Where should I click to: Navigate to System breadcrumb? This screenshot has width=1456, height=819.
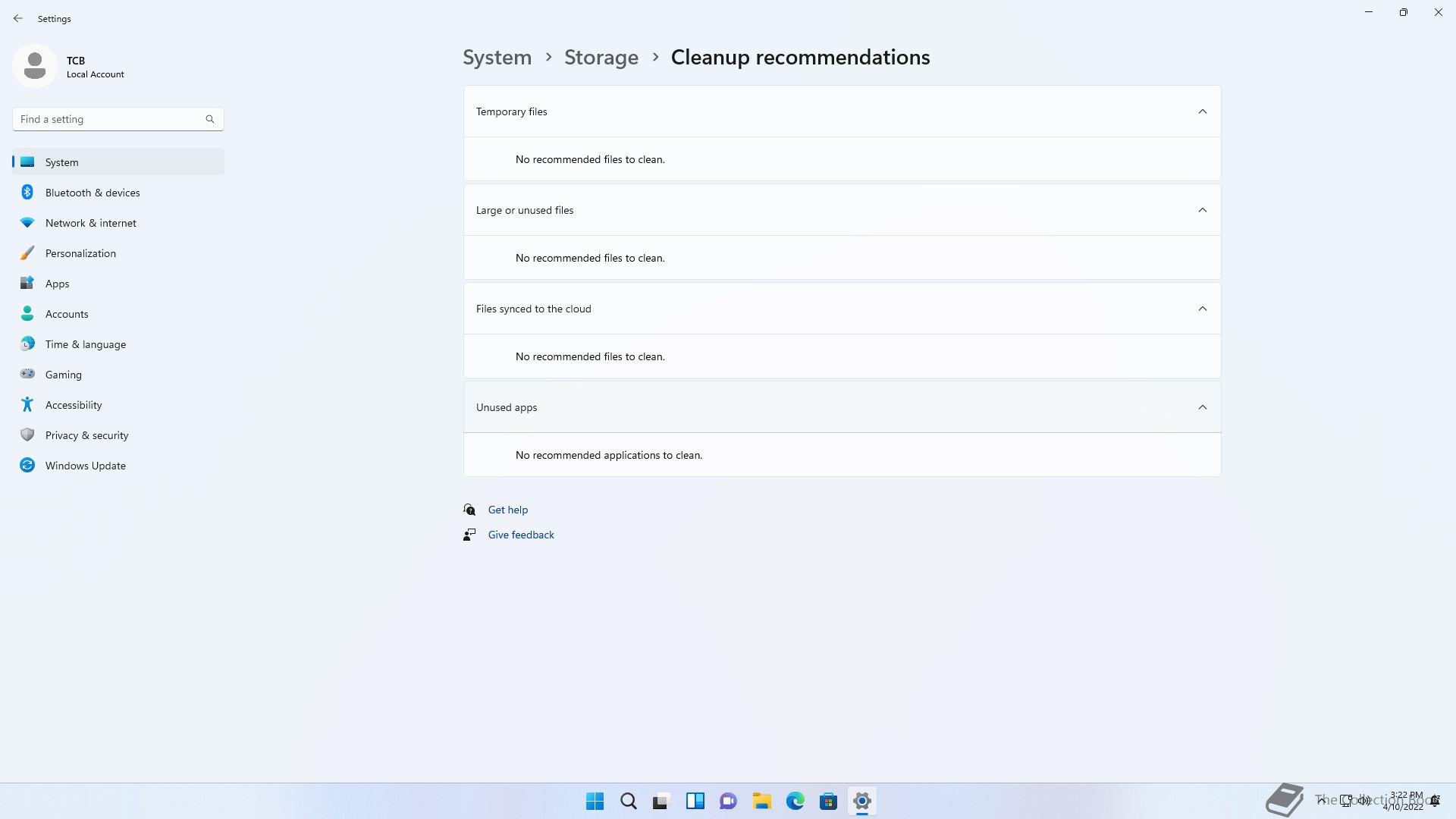pyautogui.click(x=497, y=57)
